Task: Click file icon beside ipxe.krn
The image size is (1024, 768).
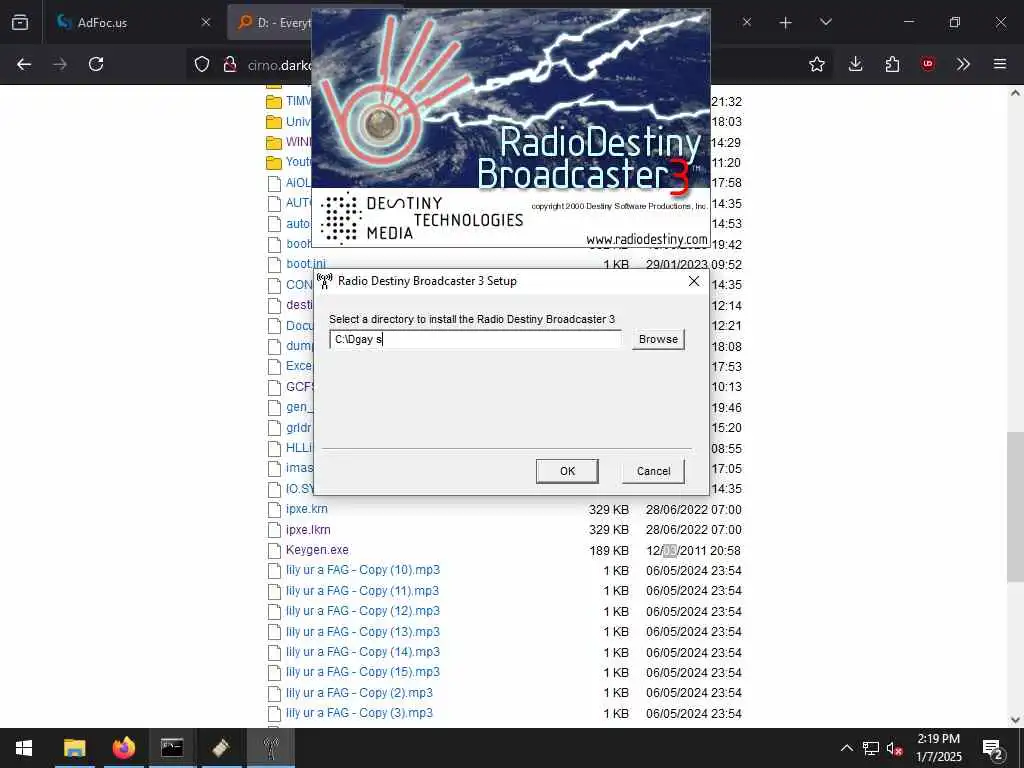Action: pos(274,509)
